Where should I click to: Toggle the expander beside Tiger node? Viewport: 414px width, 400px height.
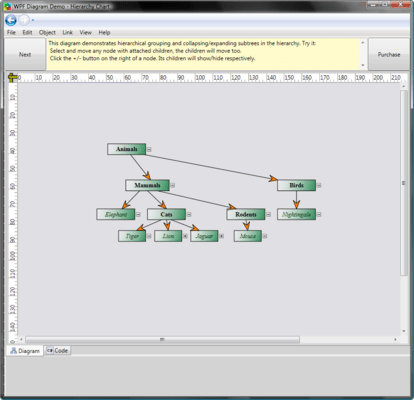[x=149, y=236]
